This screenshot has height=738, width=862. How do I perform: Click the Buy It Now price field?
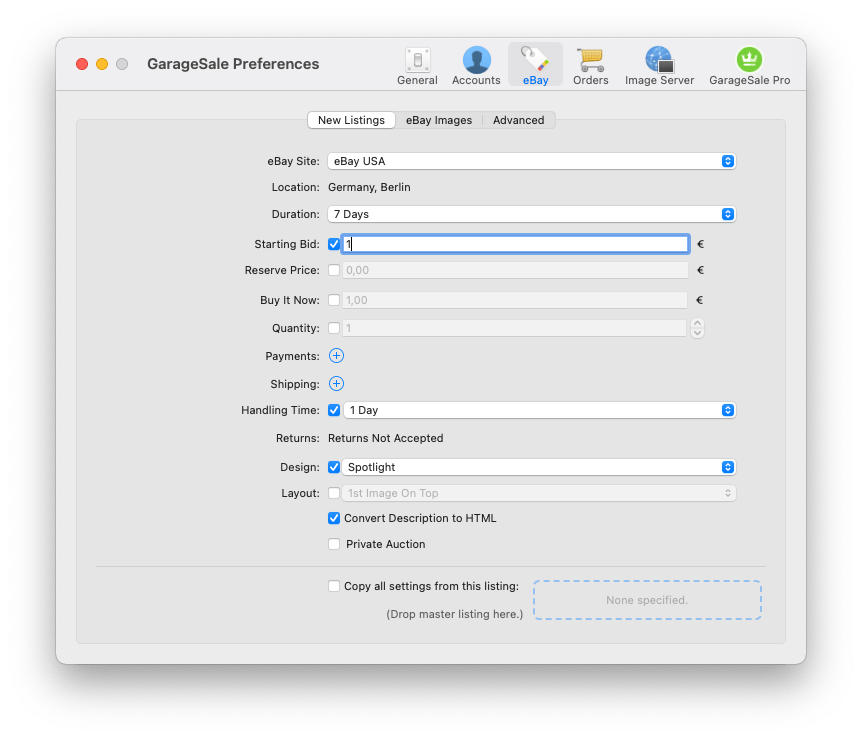515,300
